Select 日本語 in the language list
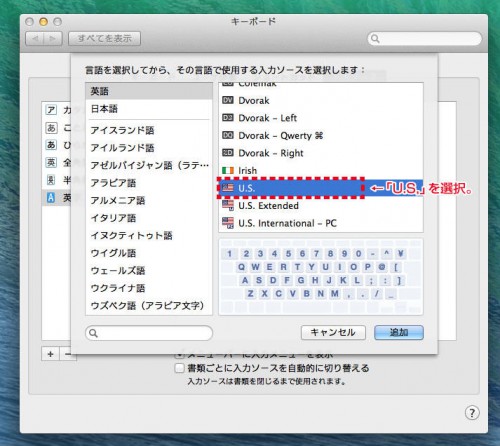The height and width of the screenshot is (446, 500). (x=149, y=109)
